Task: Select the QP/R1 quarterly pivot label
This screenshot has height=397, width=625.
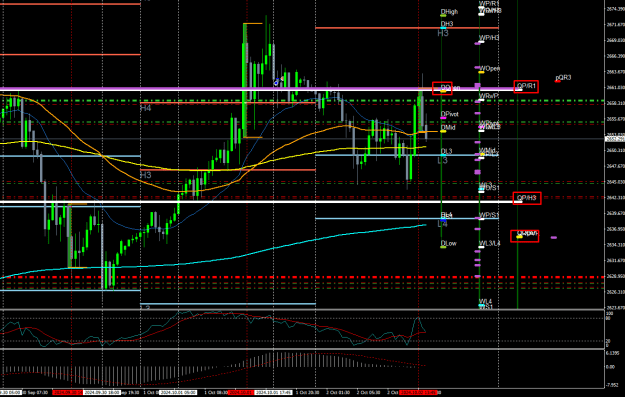Action: (526, 86)
